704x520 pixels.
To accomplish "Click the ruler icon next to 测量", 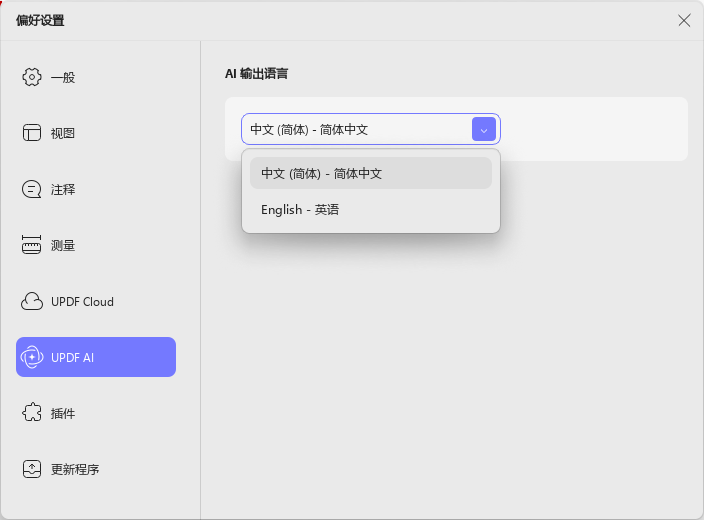I will click(31, 245).
